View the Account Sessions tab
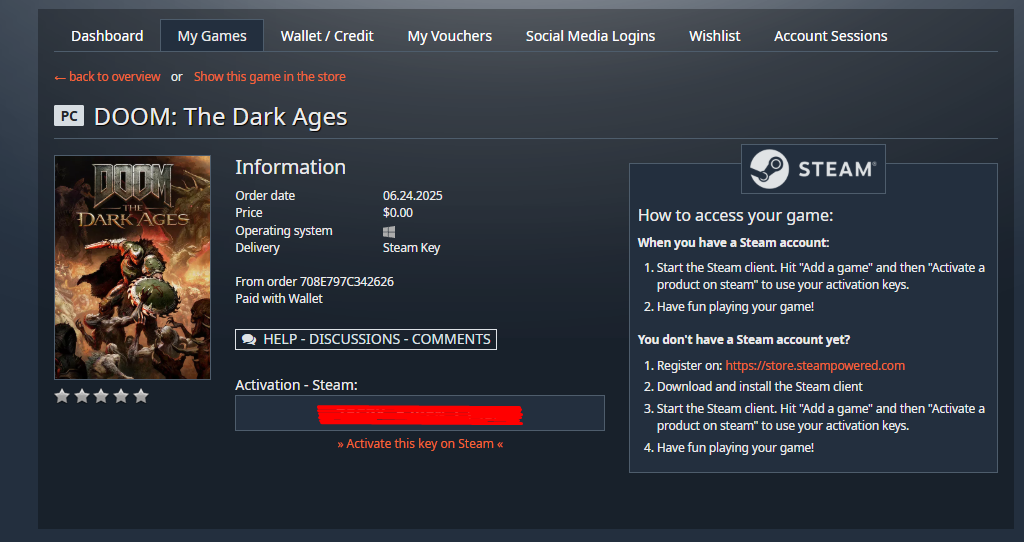This screenshot has height=542, width=1024. [x=831, y=36]
